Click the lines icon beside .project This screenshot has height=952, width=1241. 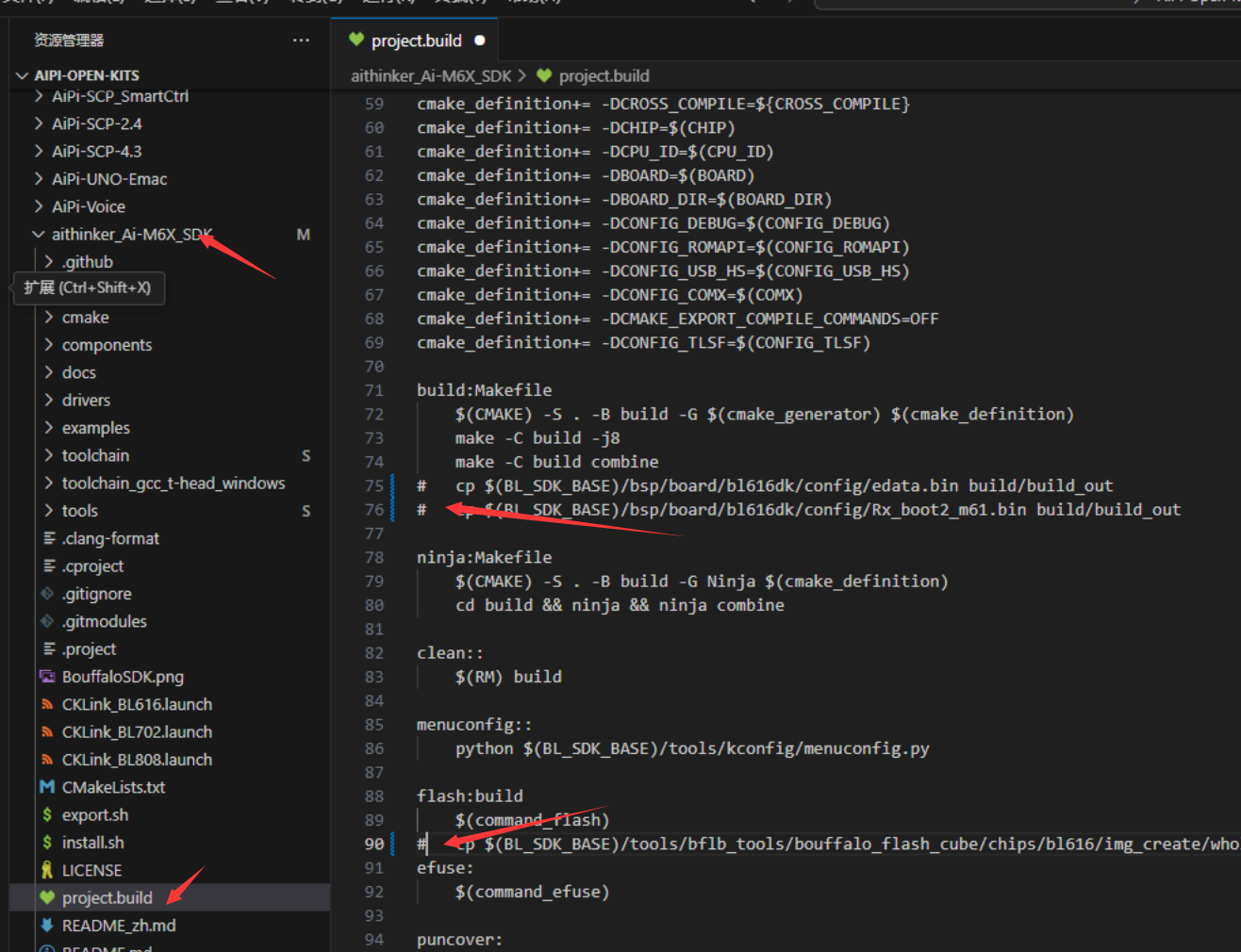pyautogui.click(x=49, y=649)
